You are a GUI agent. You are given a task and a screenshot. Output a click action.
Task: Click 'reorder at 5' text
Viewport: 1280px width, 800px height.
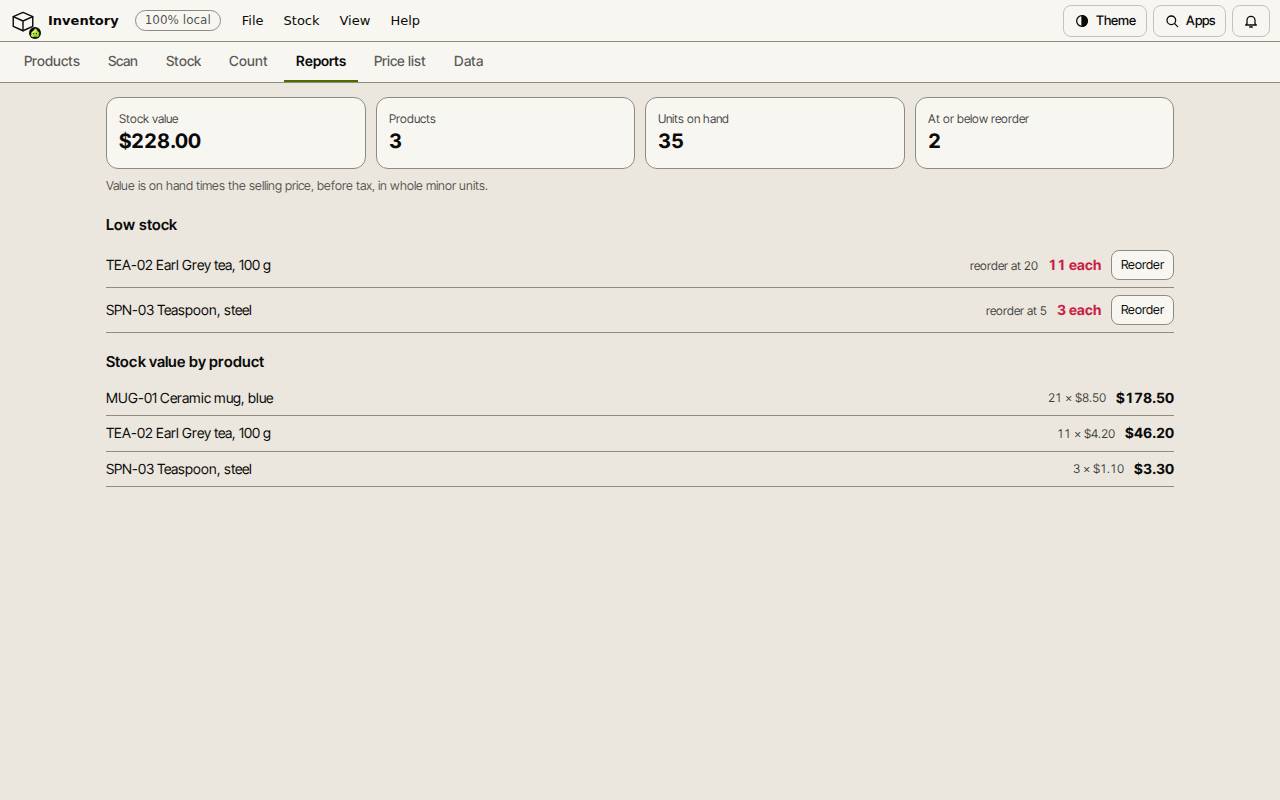[1016, 311]
